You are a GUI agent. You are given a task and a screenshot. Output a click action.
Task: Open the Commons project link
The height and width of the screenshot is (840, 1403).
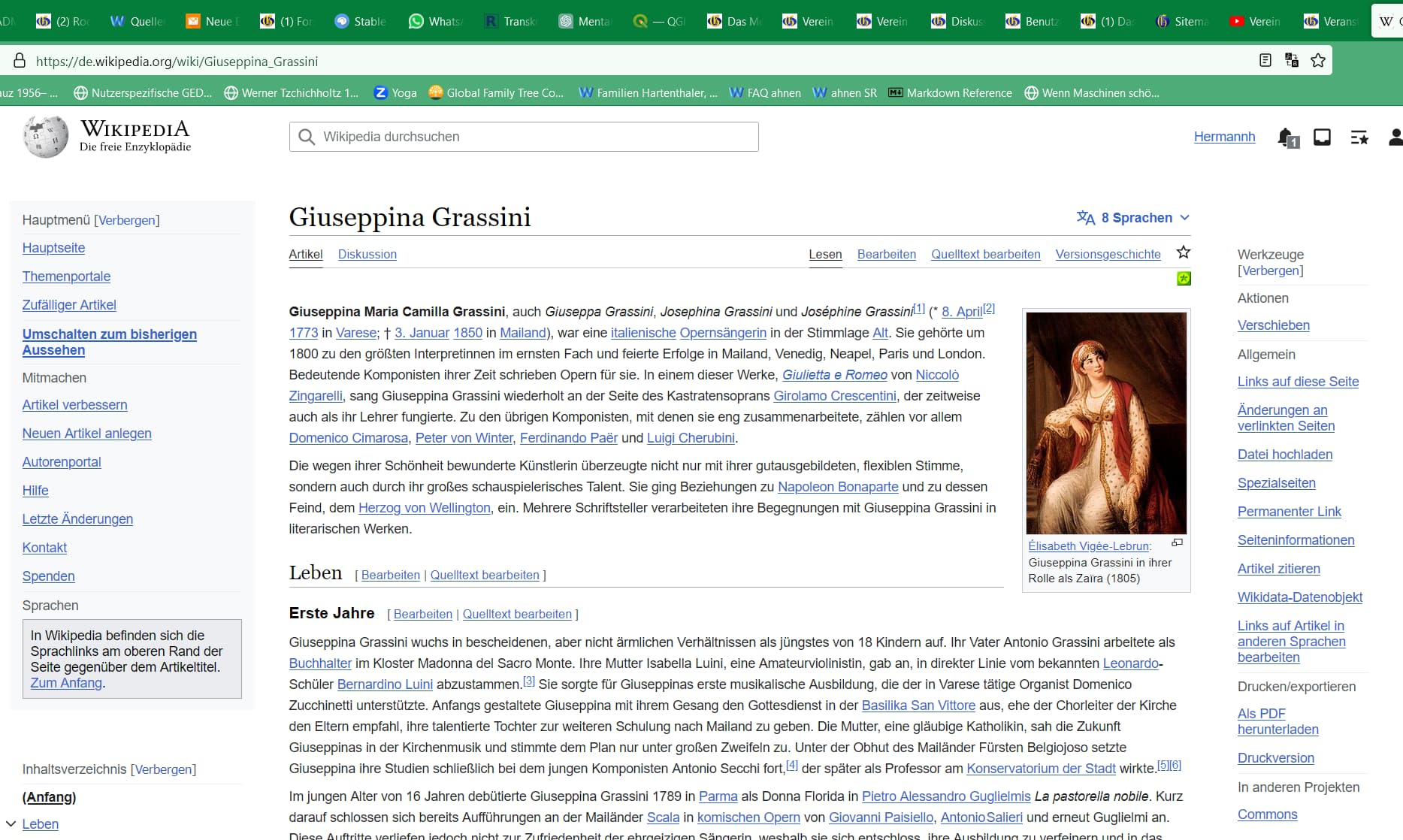(x=1267, y=814)
